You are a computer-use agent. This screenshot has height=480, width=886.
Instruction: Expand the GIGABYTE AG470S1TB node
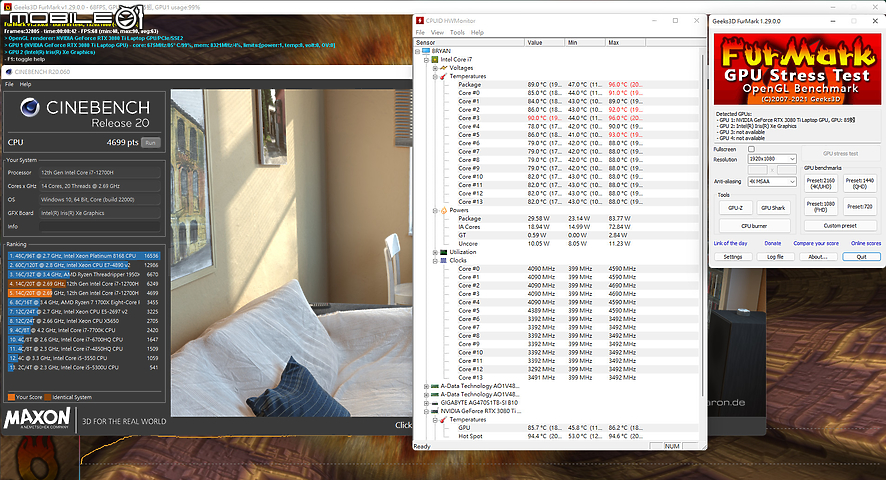(x=427, y=403)
